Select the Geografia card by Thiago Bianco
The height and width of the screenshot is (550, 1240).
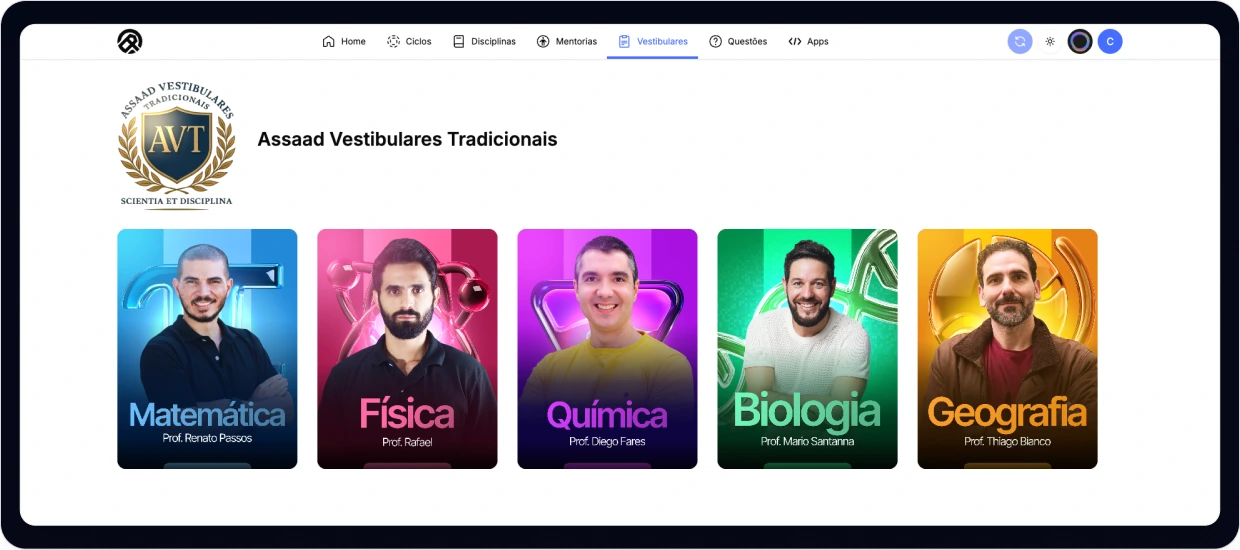pos(1007,349)
